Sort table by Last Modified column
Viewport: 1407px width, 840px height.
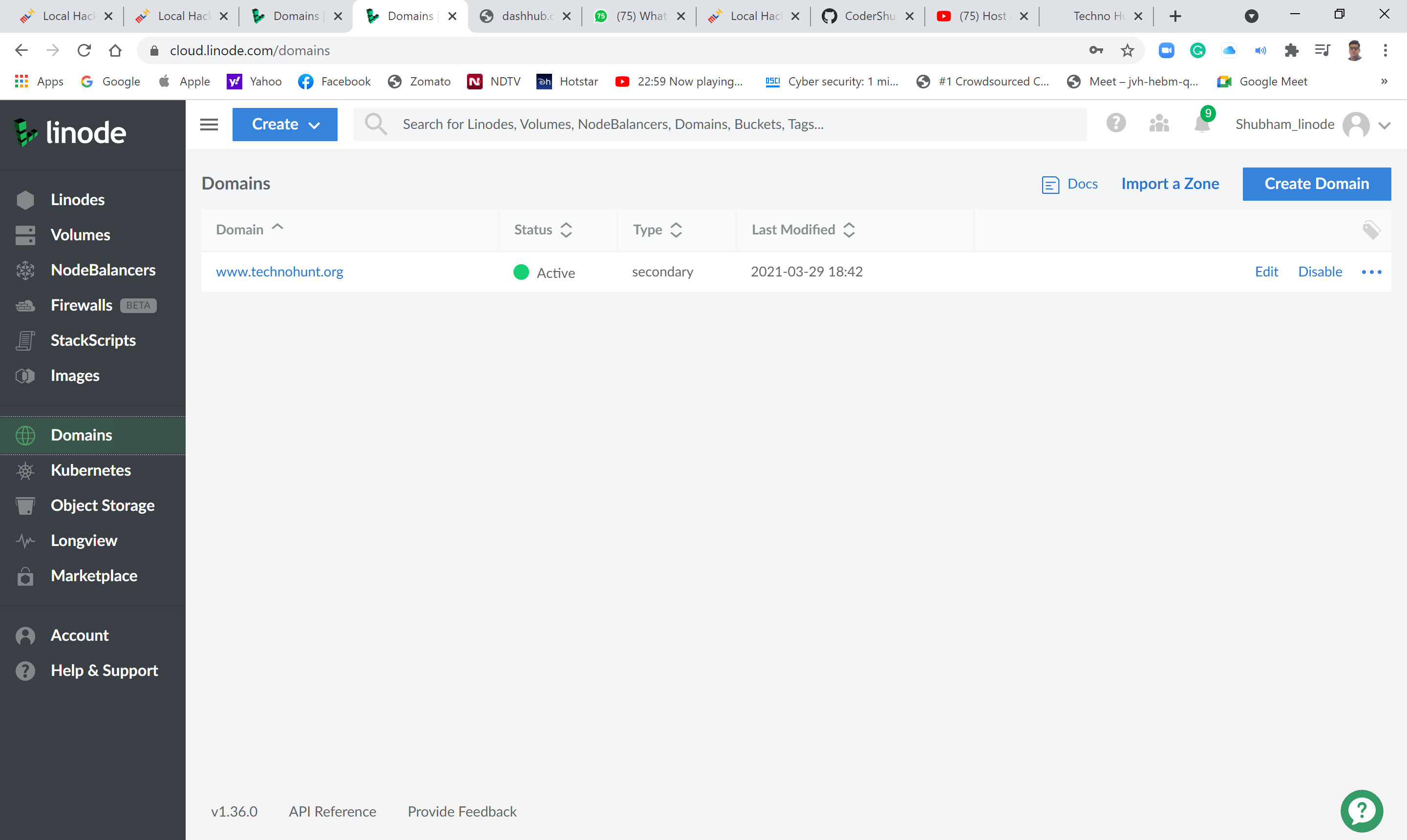coord(802,230)
